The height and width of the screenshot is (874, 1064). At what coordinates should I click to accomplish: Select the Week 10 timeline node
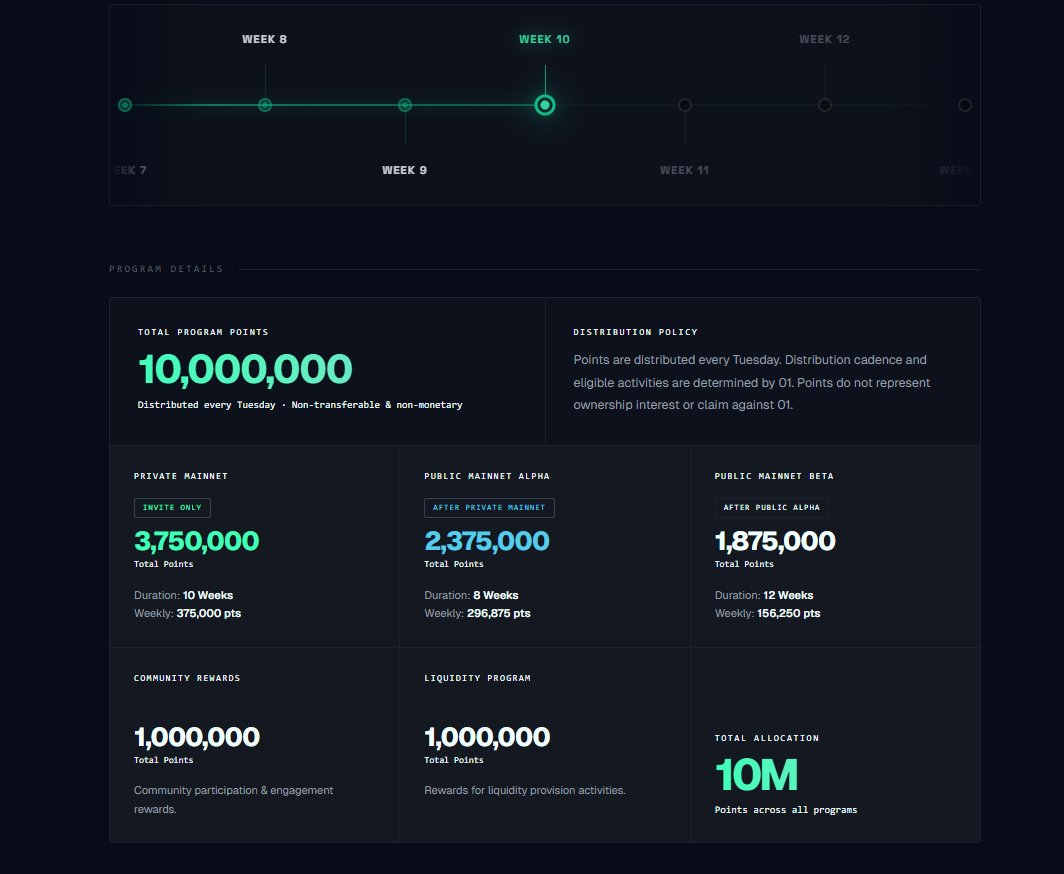pos(545,105)
